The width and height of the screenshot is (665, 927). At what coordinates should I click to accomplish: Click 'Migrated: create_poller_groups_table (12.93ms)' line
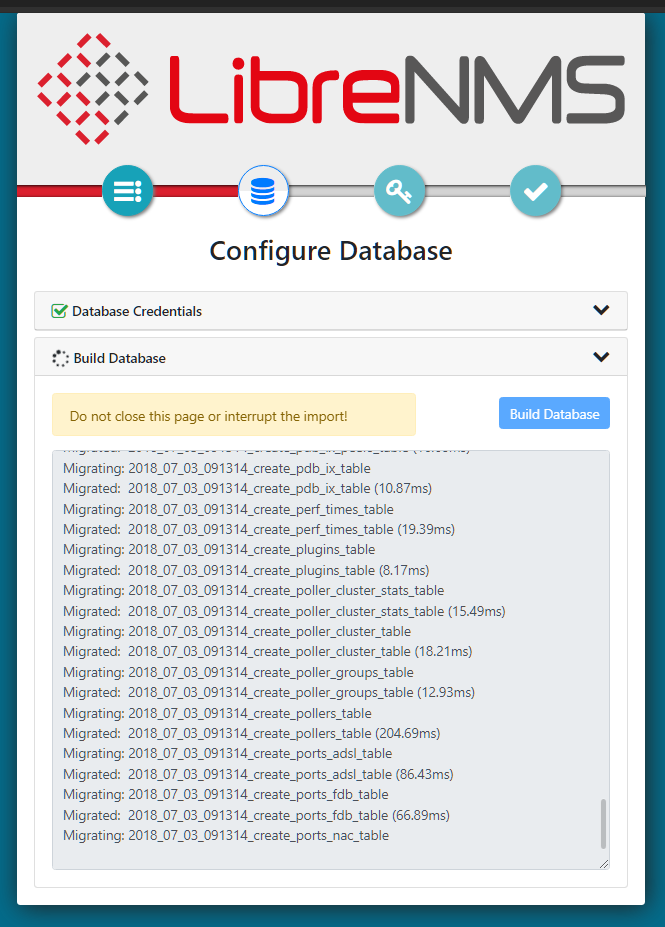click(x=269, y=692)
